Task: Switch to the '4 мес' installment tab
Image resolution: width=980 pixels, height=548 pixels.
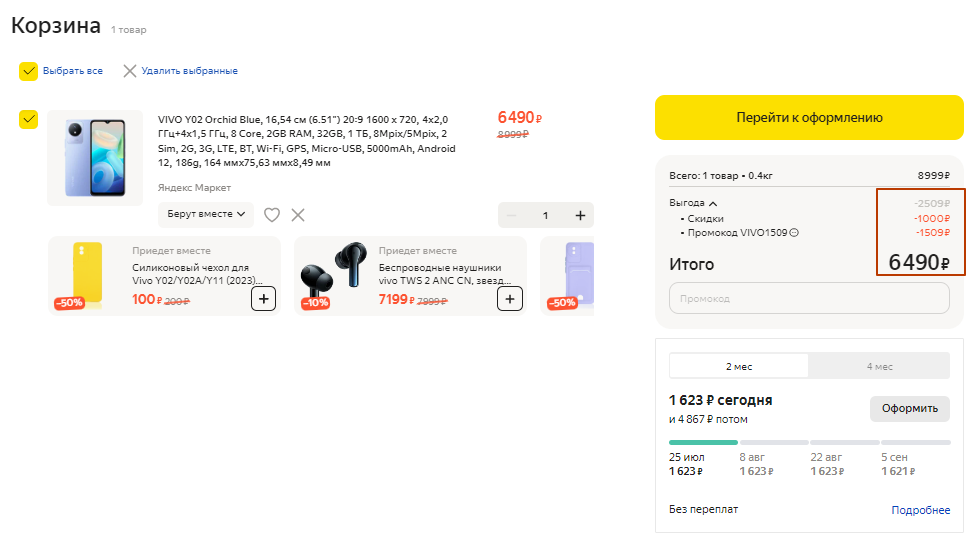Action: [879, 366]
